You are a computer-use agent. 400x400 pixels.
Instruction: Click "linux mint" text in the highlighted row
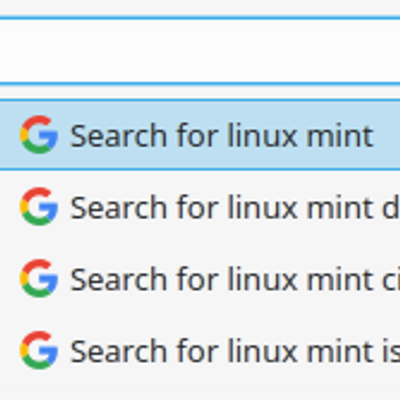point(300,135)
